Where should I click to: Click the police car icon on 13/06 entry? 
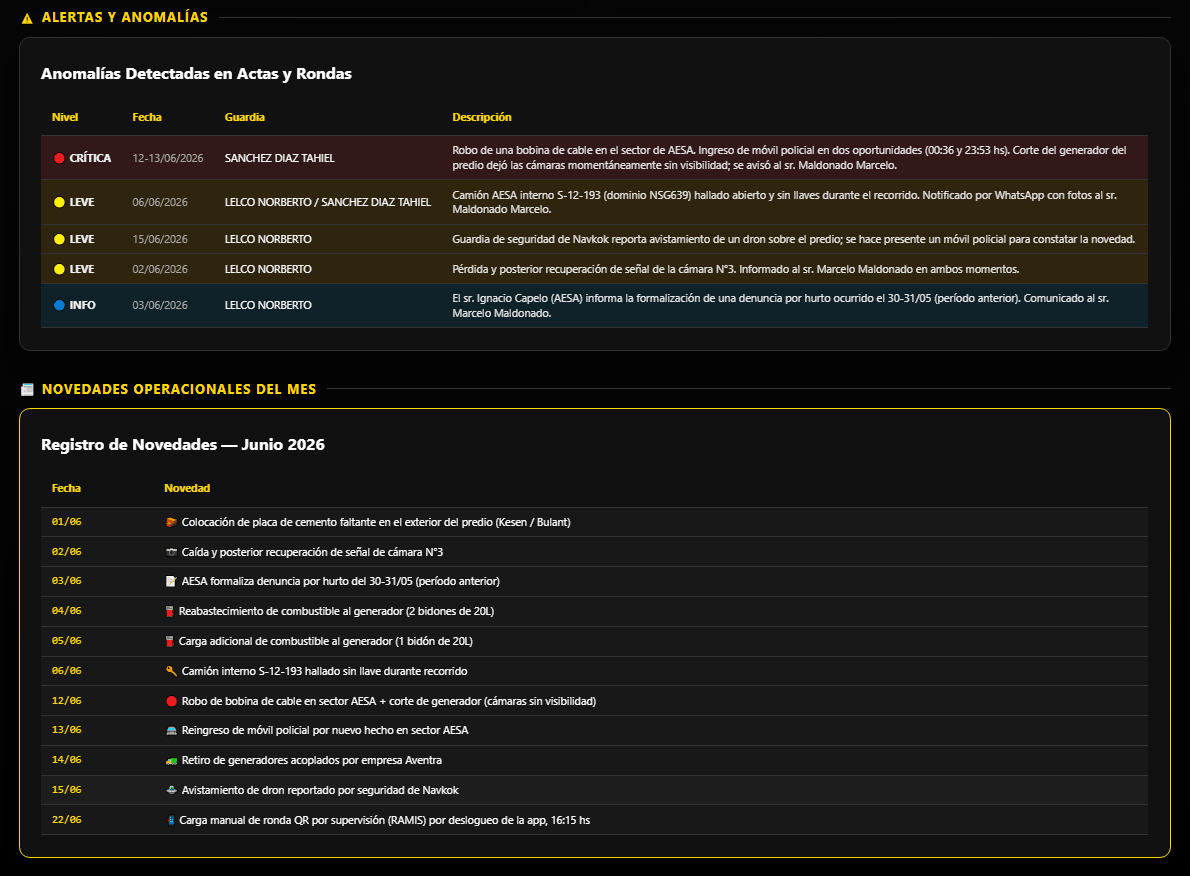point(172,730)
